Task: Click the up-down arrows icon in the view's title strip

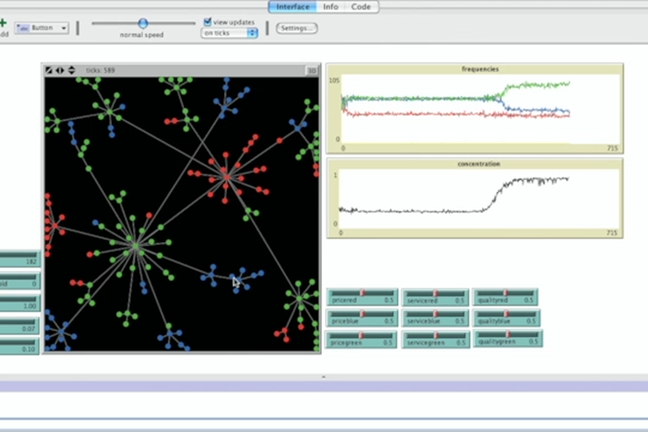Action: tap(71, 70)
